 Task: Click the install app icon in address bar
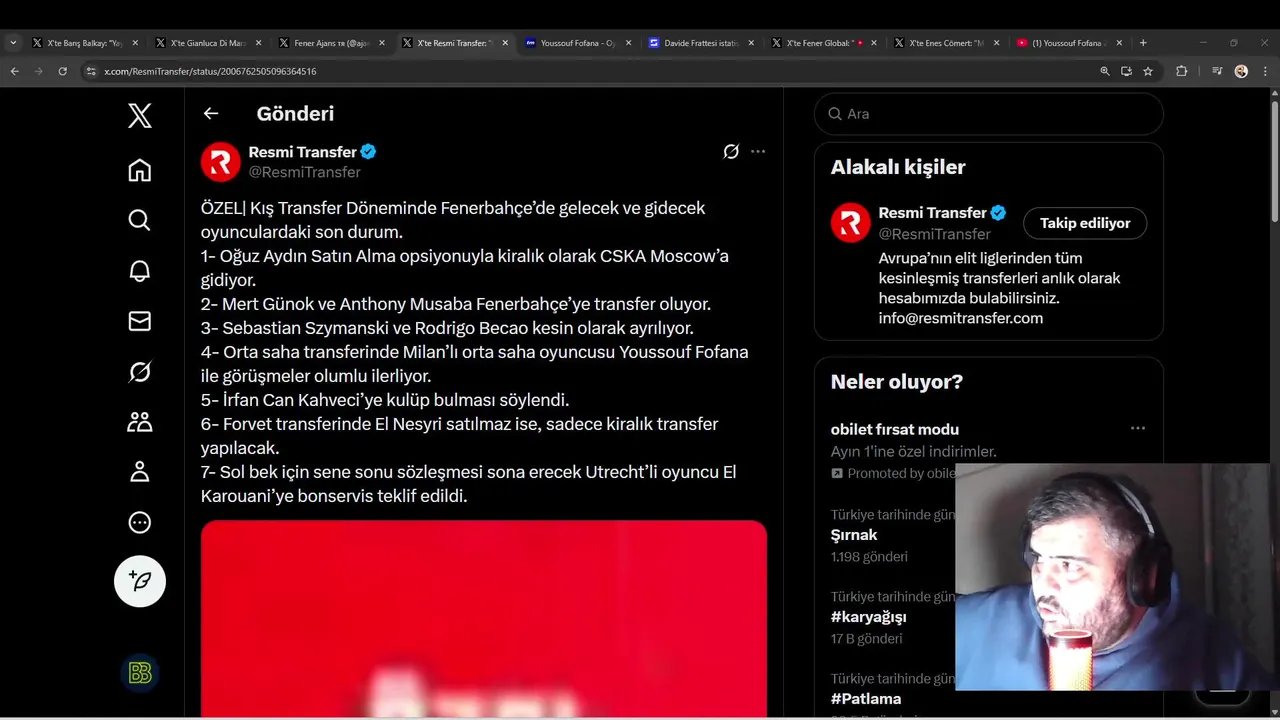click(x=1126, y=71)
